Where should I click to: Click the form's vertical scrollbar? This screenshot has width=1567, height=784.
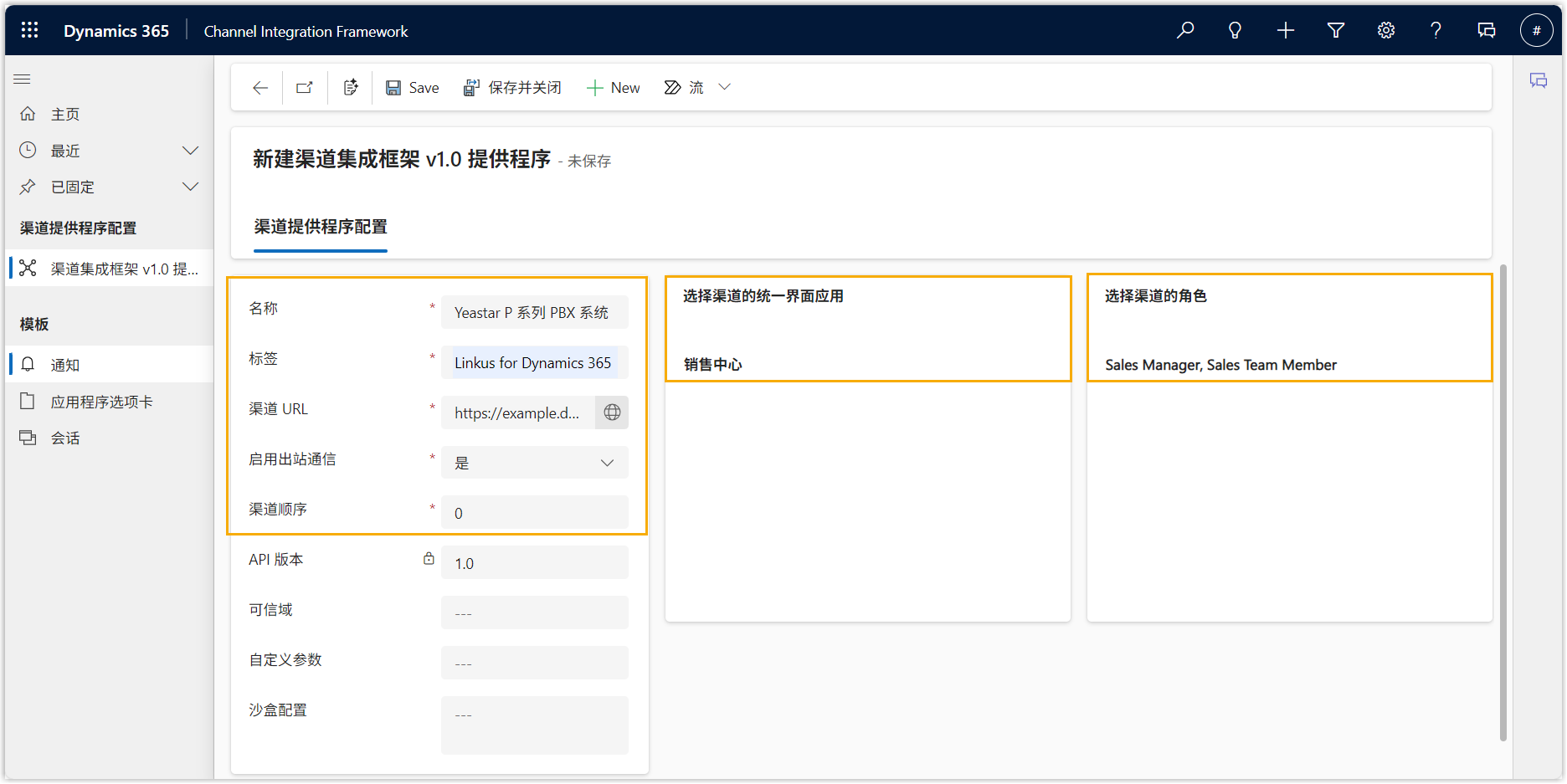[x=1503, y=502]
